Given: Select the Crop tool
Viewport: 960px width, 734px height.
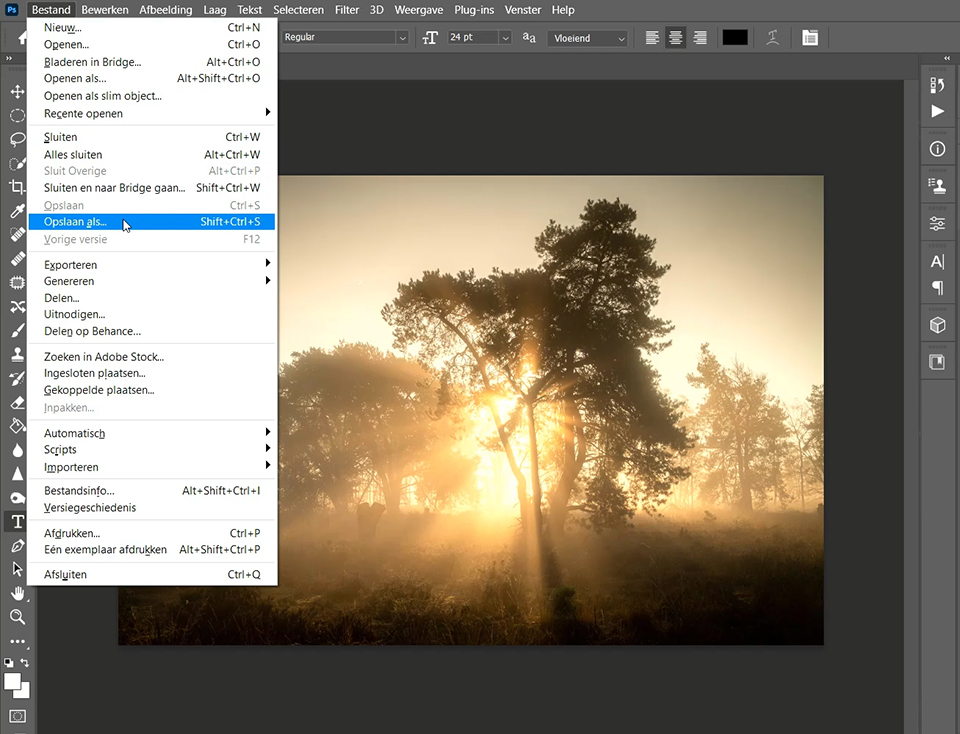Looking at the screenshot, I should pos(17,187).
